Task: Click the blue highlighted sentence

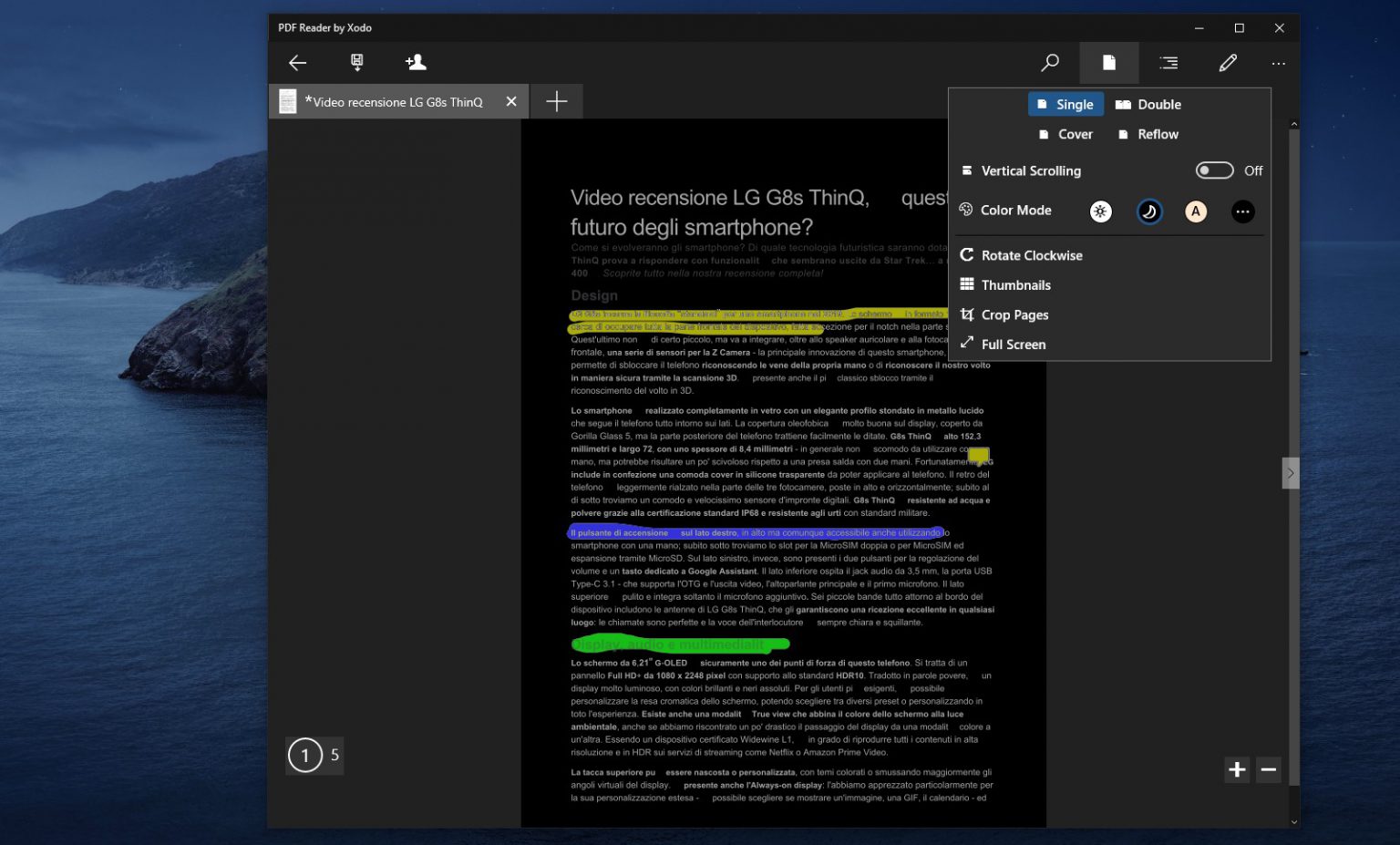Action: (757, 532)
